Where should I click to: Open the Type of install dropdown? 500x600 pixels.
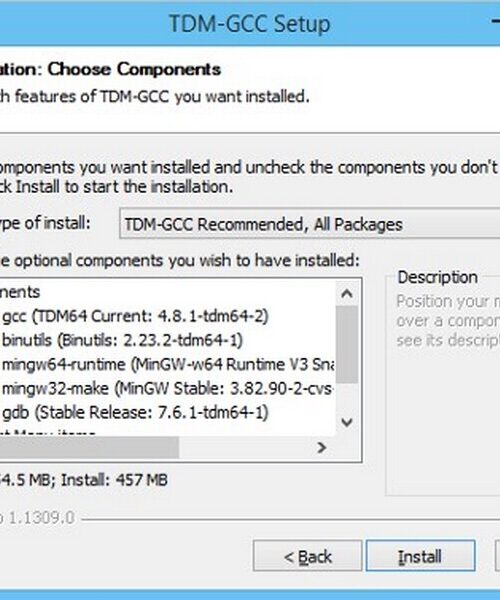[310, 224]
